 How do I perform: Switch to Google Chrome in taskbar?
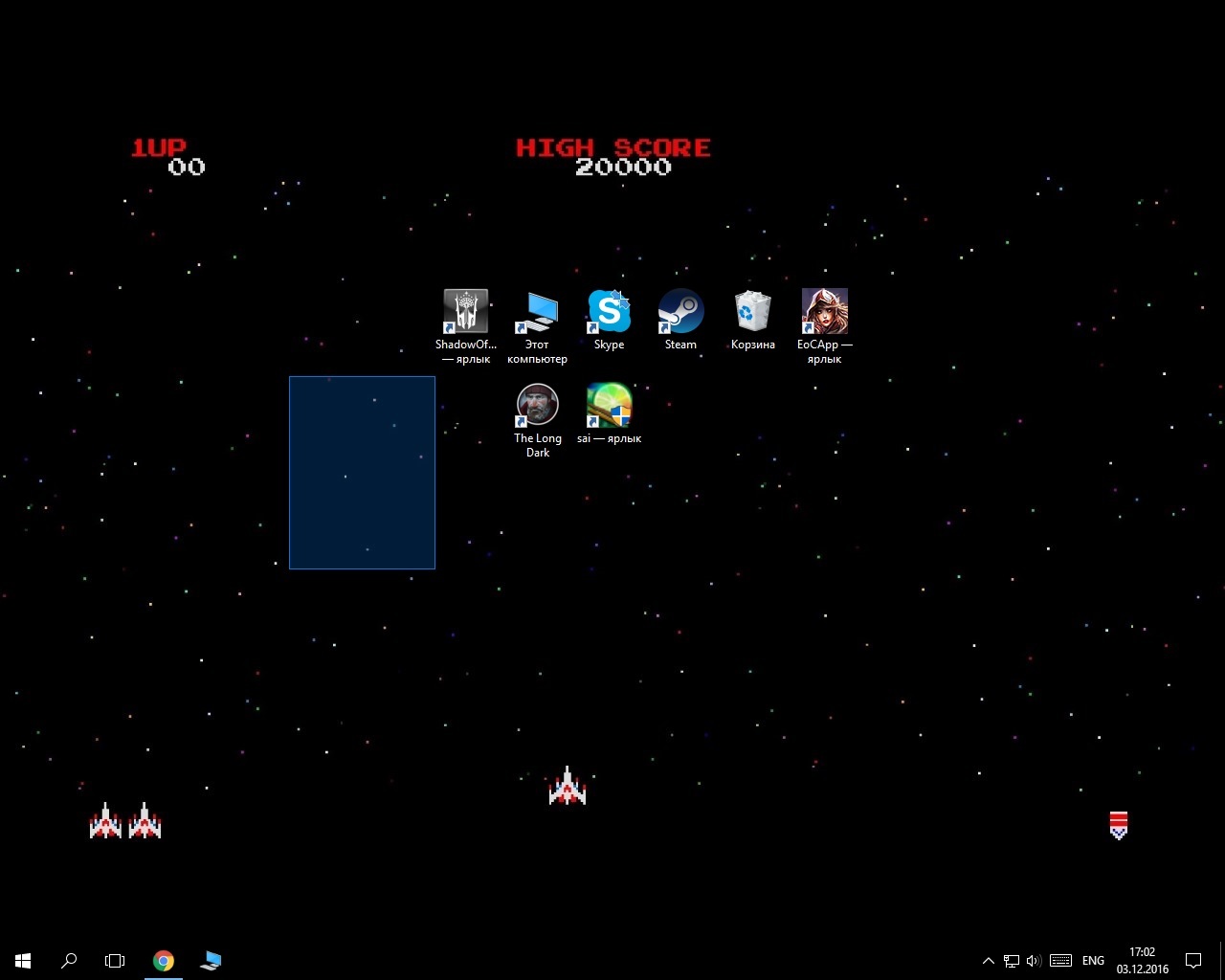[164, 960]
